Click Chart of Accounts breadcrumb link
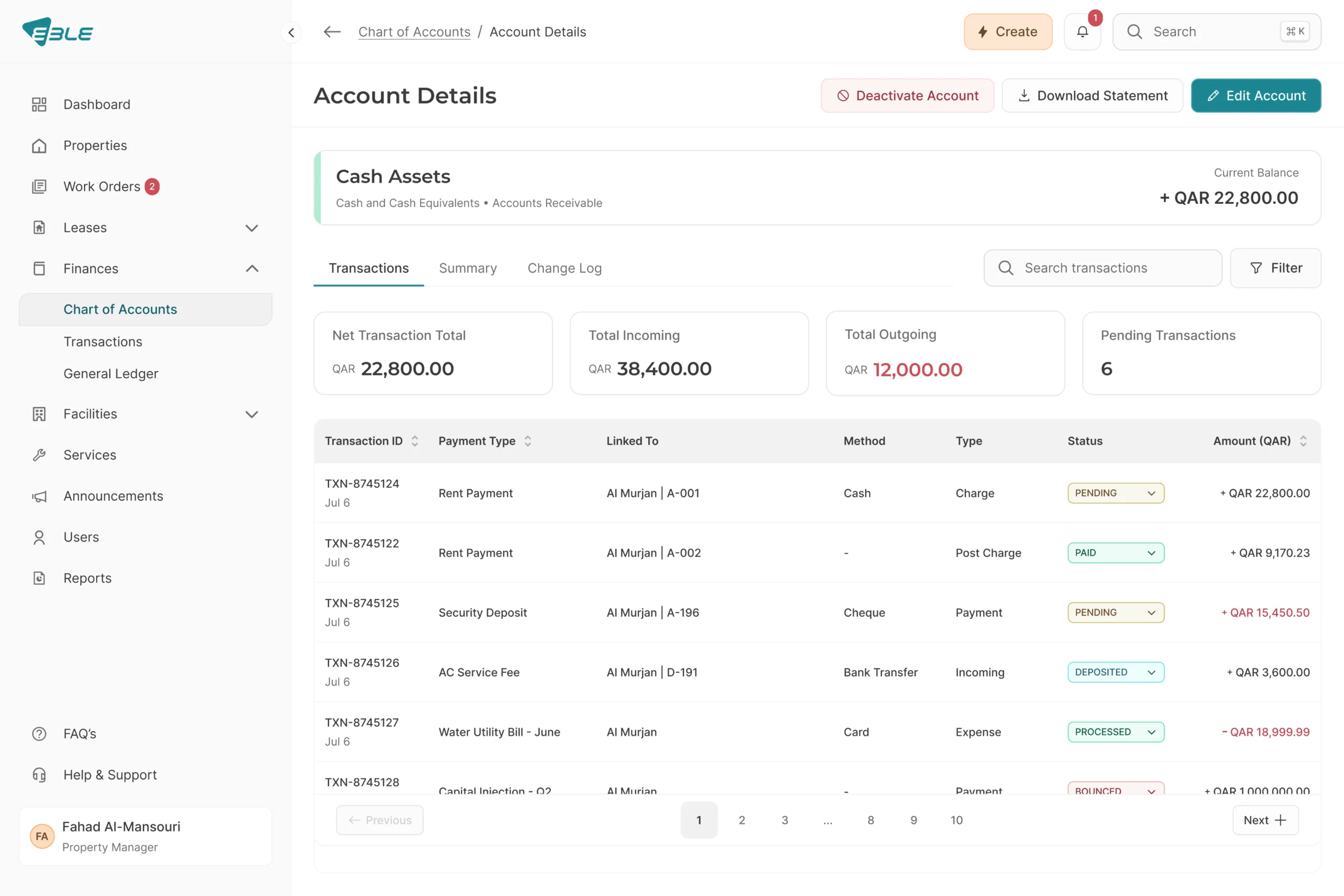Viewport: 1344px width, 896px height. tap(414, 32)
